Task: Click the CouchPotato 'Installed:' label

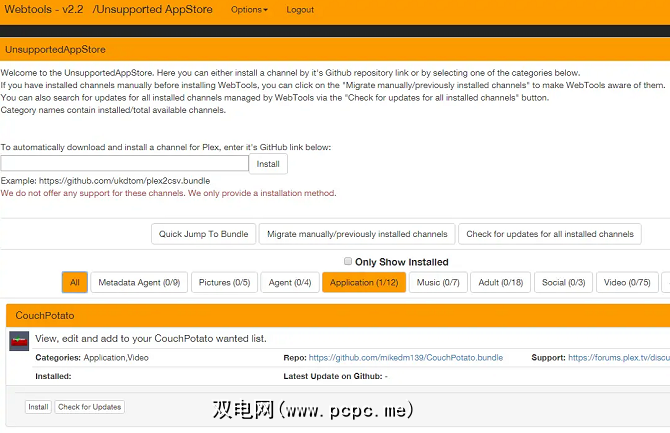Action: tap(53, 376)
